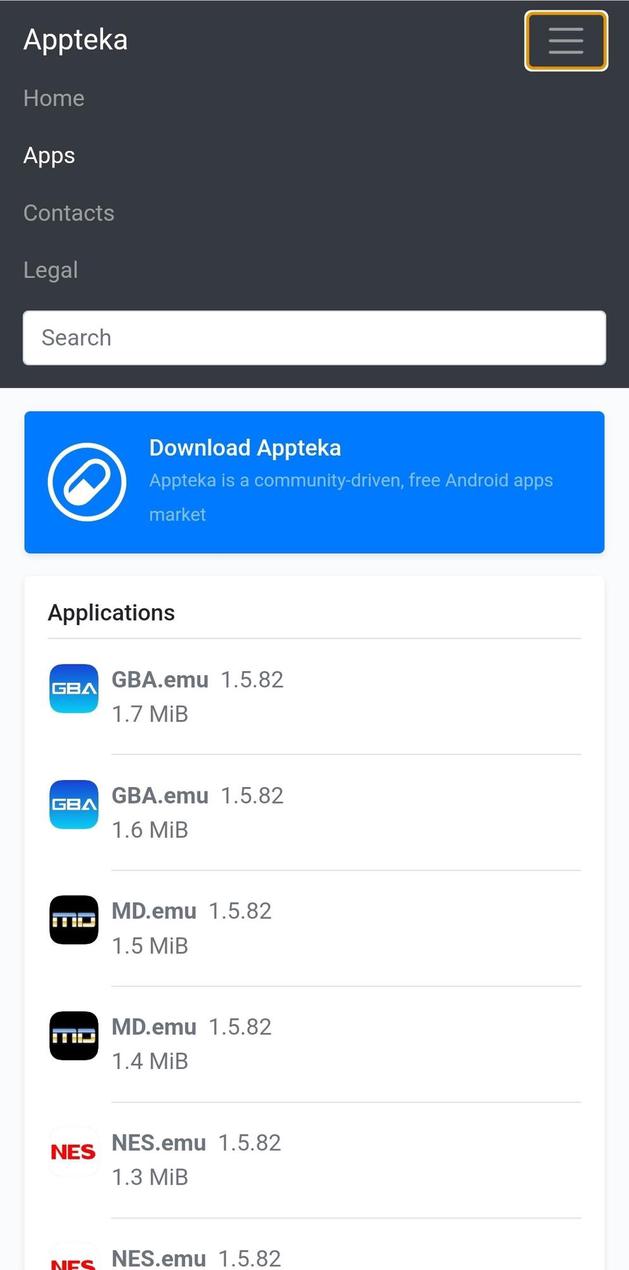Viewport: 629px width, 1270px height.
Task: View the Legal page
Action: (50, 270)
